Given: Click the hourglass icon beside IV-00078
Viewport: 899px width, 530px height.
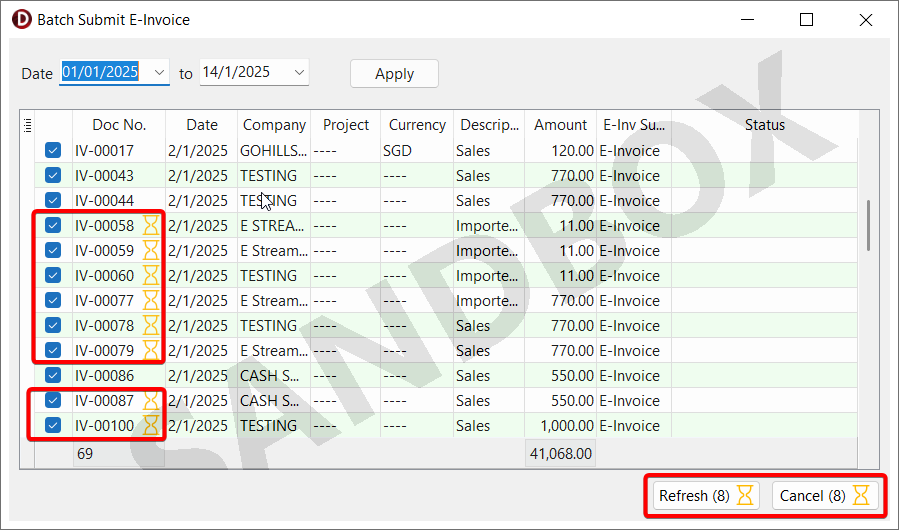Looking at the screenshot, I should [x=151, y=325].
